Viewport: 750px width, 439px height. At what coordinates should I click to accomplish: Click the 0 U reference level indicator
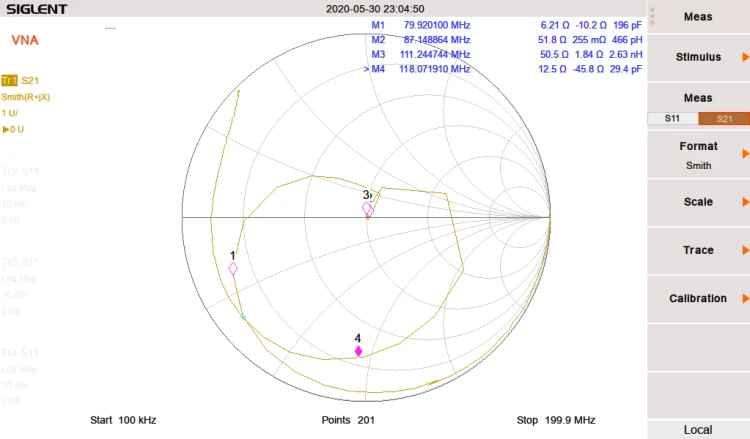coord(13,129)
